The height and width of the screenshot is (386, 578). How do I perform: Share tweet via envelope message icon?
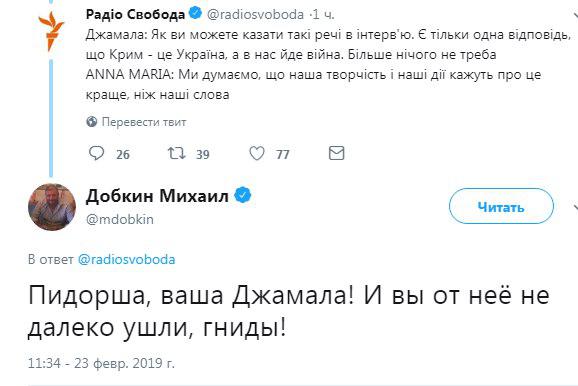pyautogui.click(x=336, y=153)
